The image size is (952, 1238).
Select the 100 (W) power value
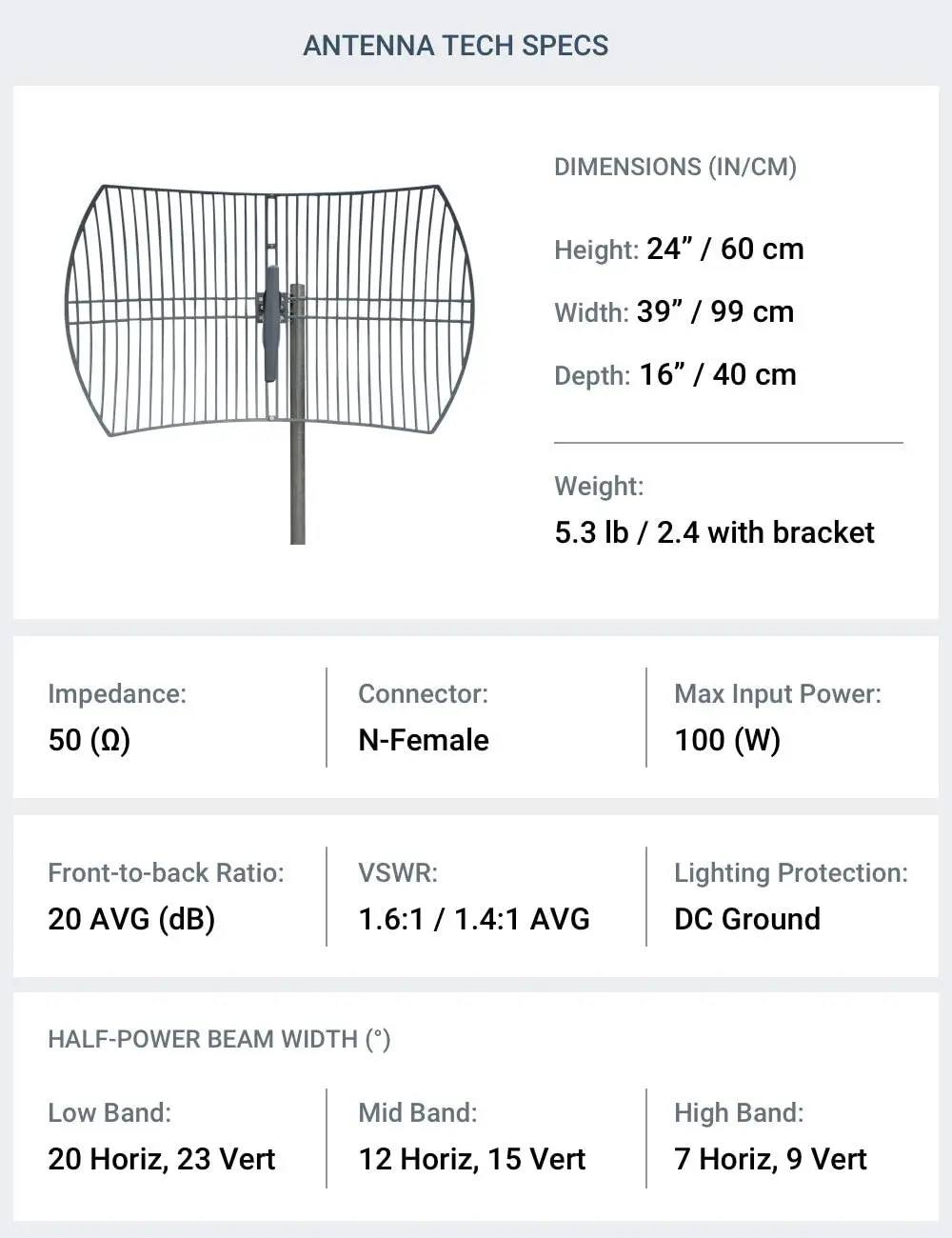pyautogui.click(x=727, y=740)
